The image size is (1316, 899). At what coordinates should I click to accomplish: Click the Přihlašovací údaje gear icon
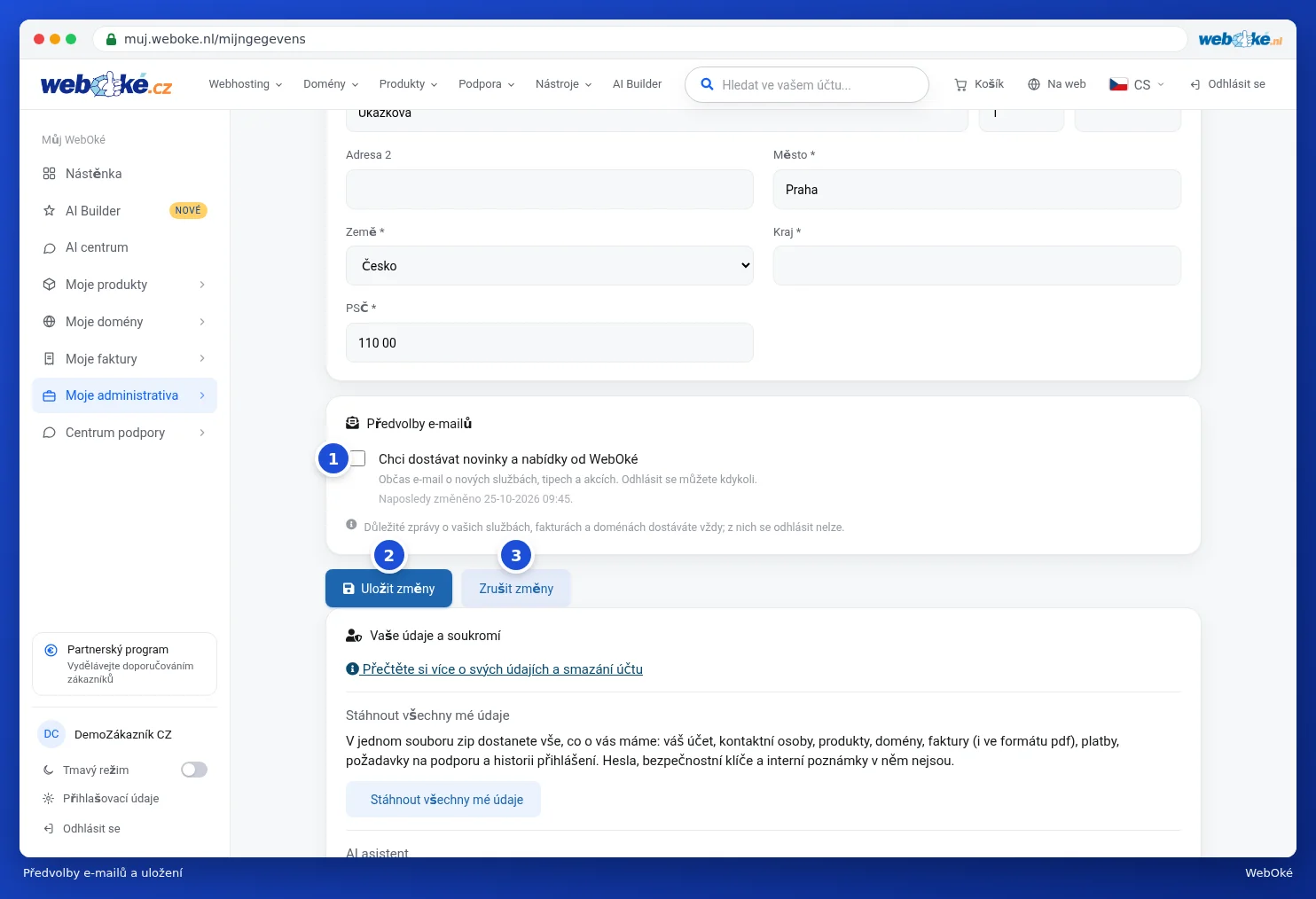pos(49,799)
